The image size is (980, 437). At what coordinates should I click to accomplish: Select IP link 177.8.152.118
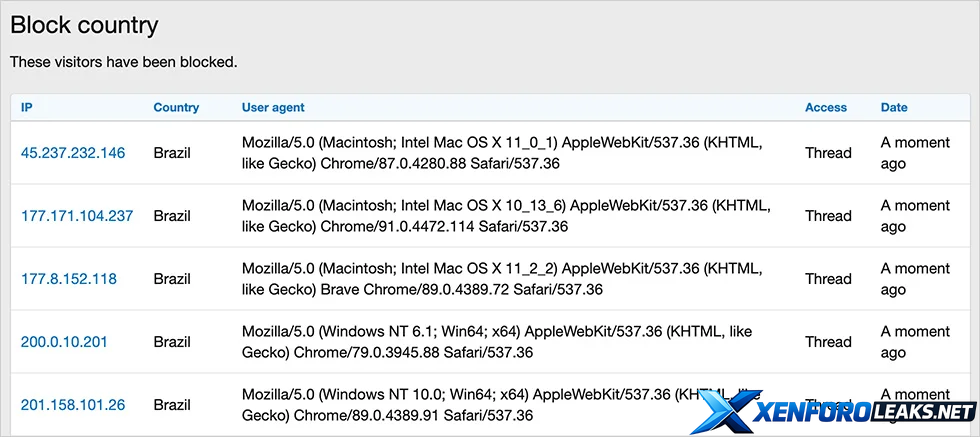69,279
